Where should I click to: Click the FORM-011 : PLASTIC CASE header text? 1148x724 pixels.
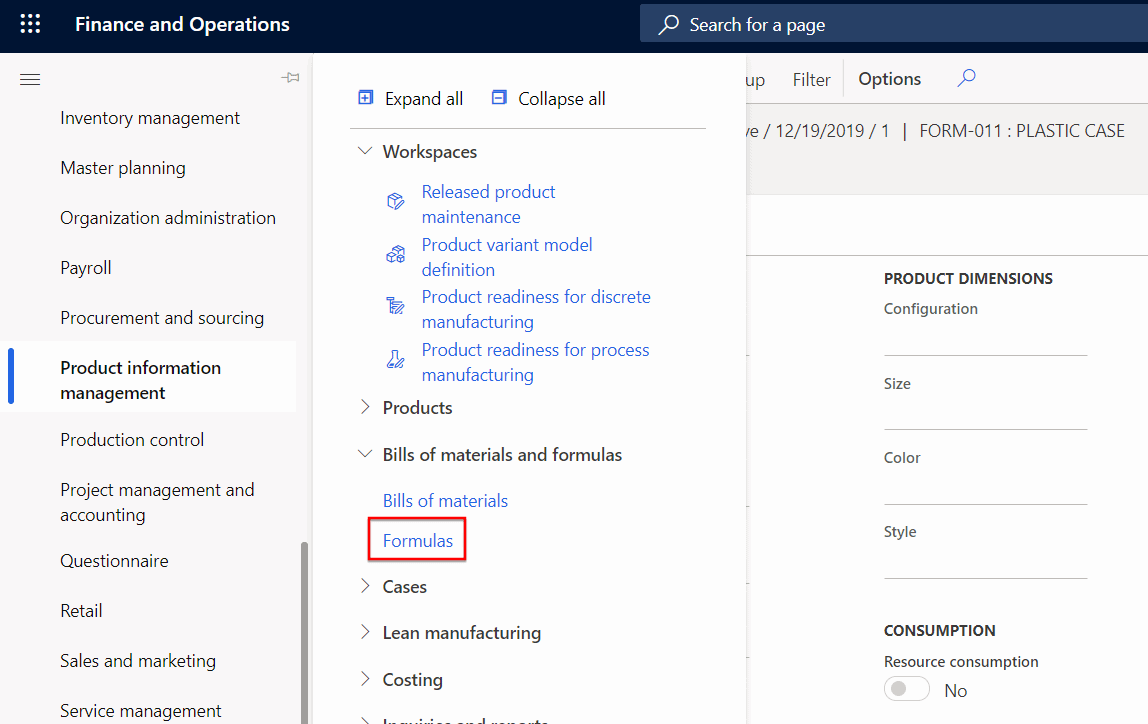(1021, 130)
